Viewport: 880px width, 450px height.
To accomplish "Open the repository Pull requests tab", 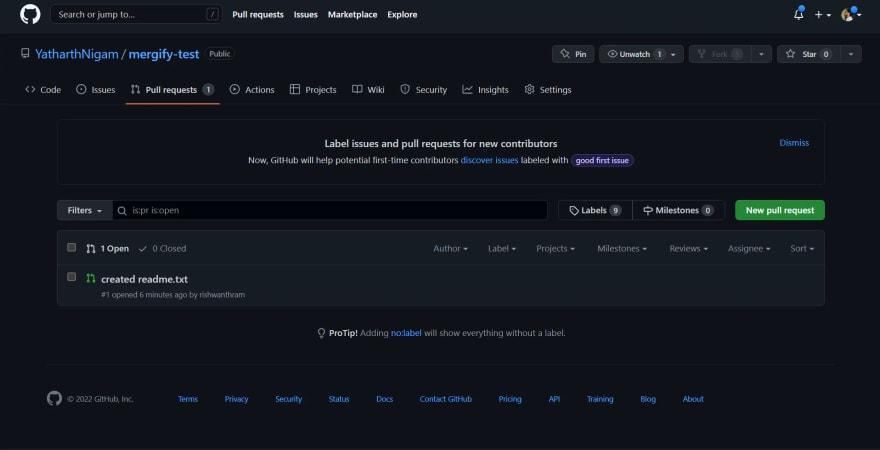I will pos(172,90).
